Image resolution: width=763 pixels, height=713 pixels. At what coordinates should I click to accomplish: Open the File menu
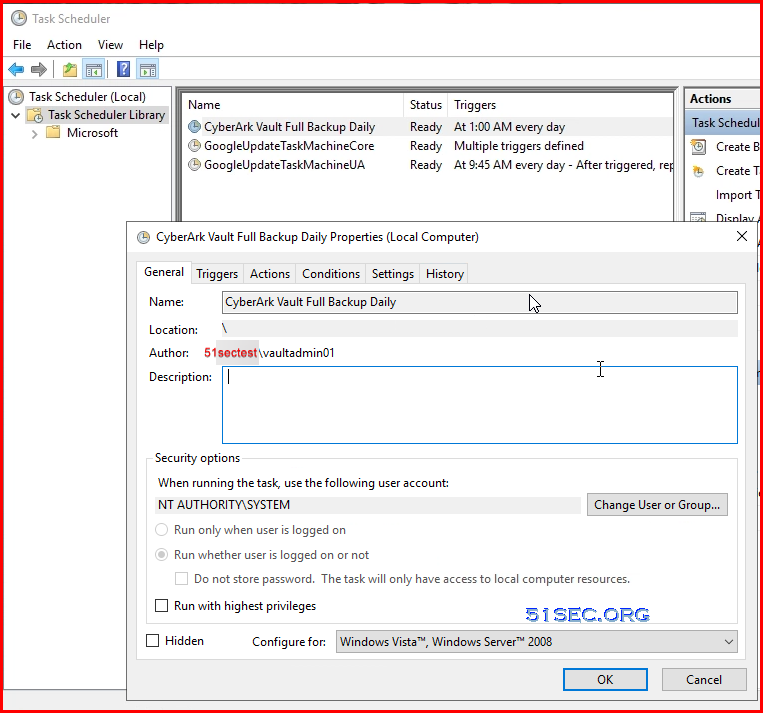(22, 45)
